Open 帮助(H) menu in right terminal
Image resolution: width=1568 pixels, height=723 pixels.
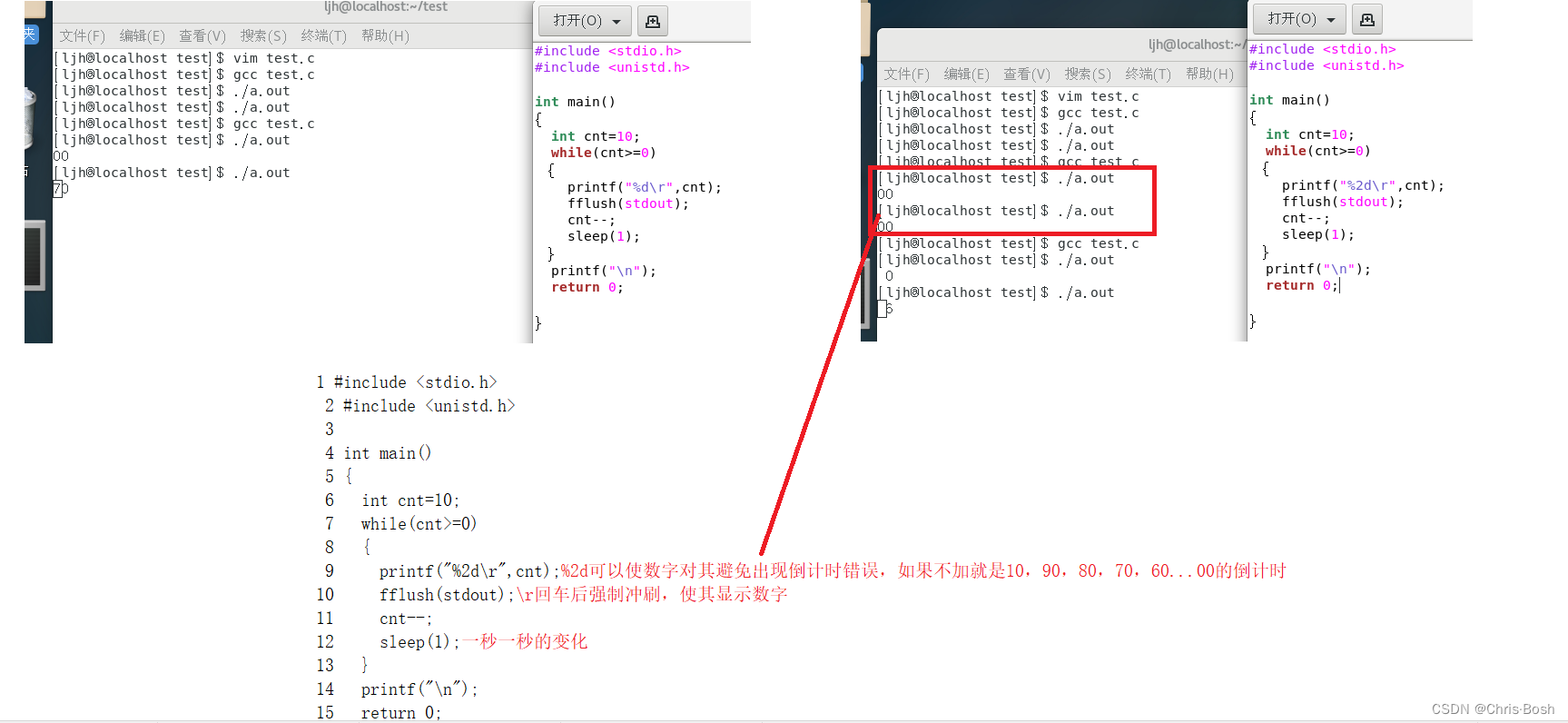[1209, 74]
